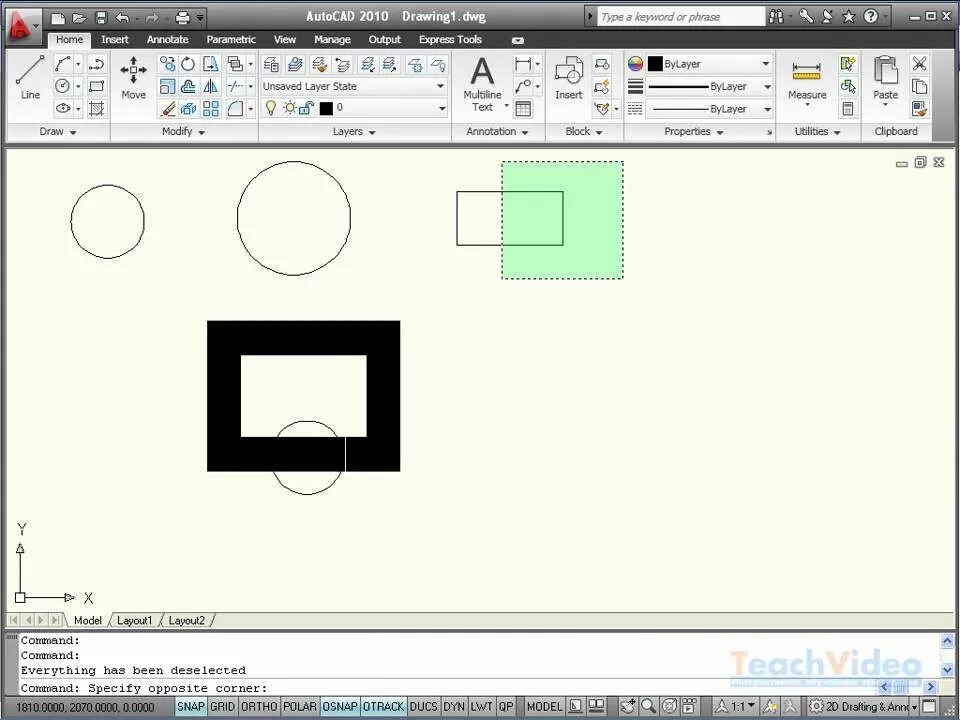This screenshot has height=720, width=960.
Task: Click the Mirror tool icon
Action: 210,86
